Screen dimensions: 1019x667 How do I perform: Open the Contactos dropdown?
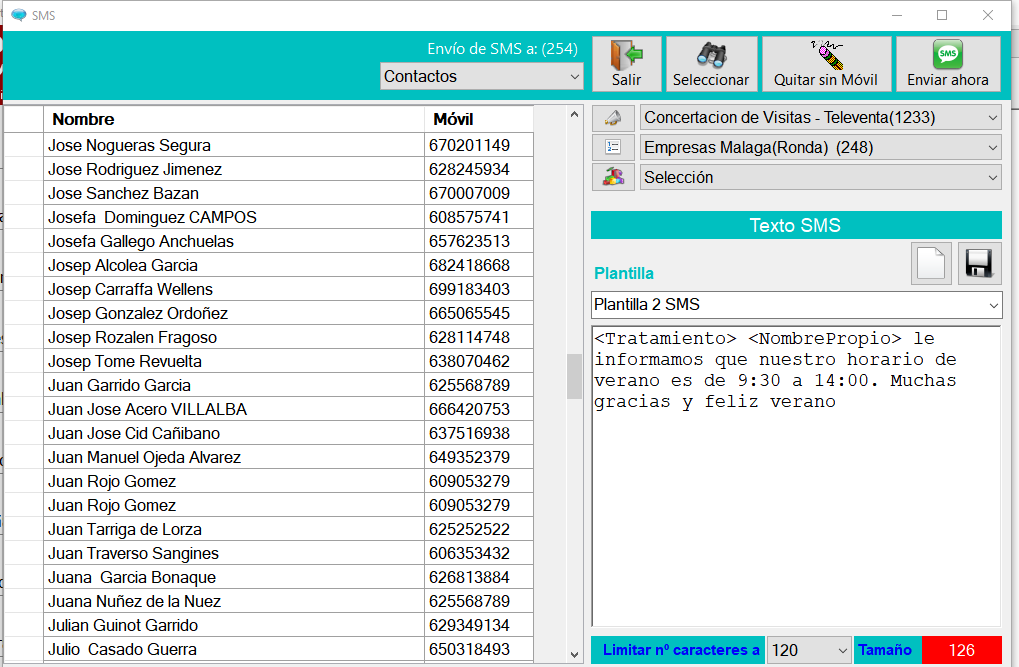tap(482, 76)
